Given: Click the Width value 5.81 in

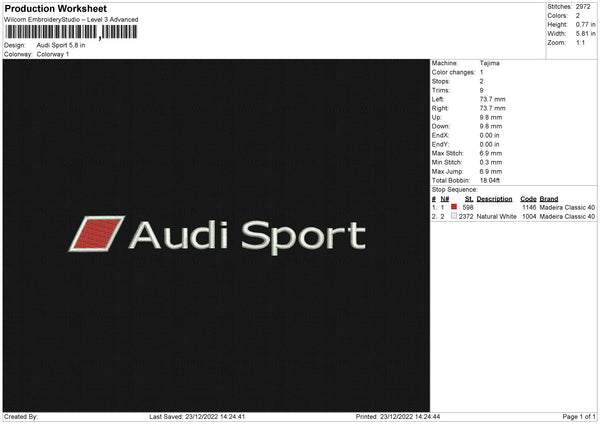Looking at the screenshot, I should click(x=585, y=34).
